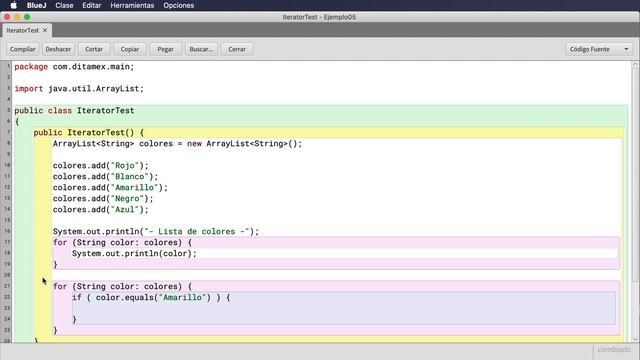
Task: Click the 'Lista de colores' println line
Action: (x=156, y=232)
